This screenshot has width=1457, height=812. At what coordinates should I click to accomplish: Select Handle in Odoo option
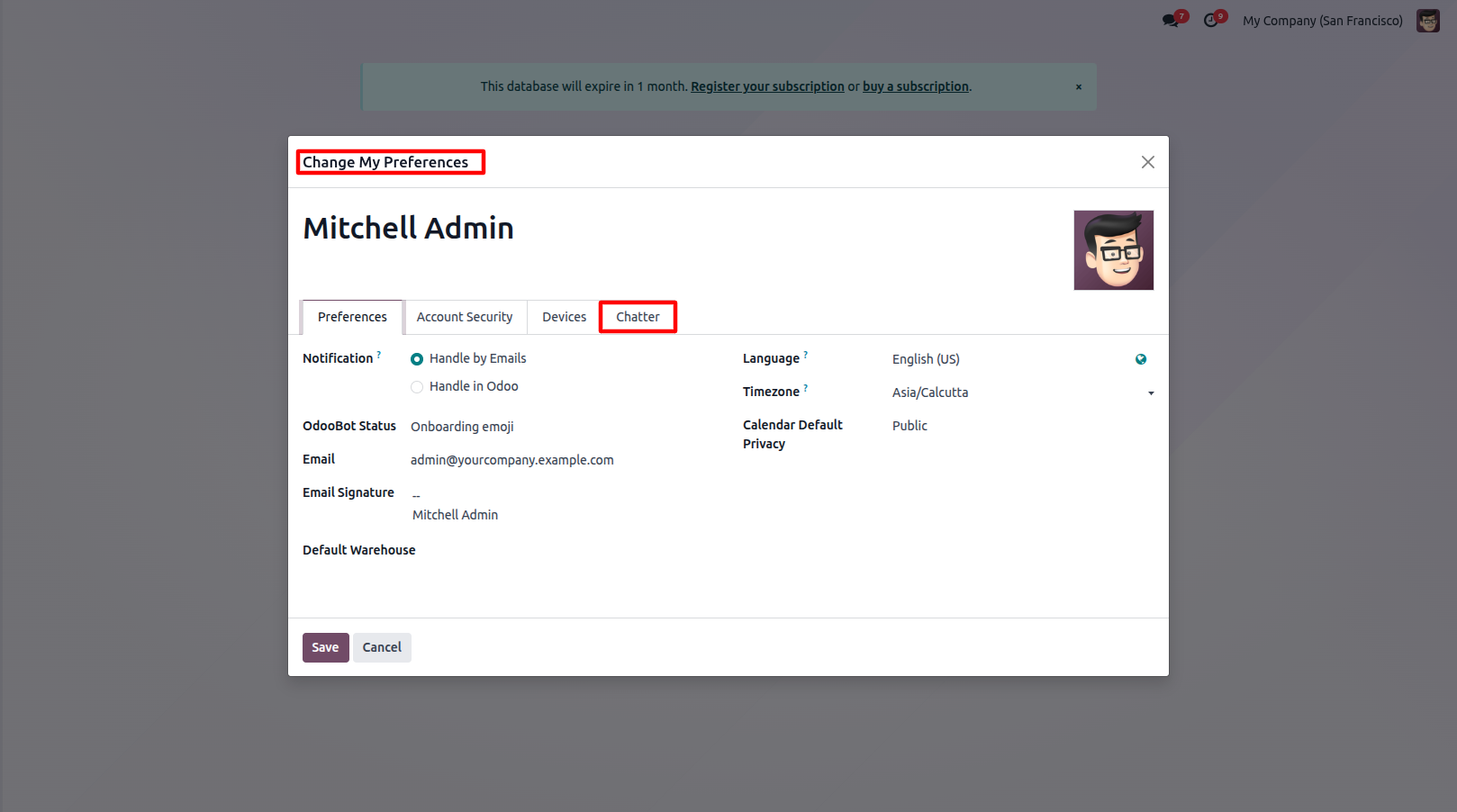pos(417,387)
